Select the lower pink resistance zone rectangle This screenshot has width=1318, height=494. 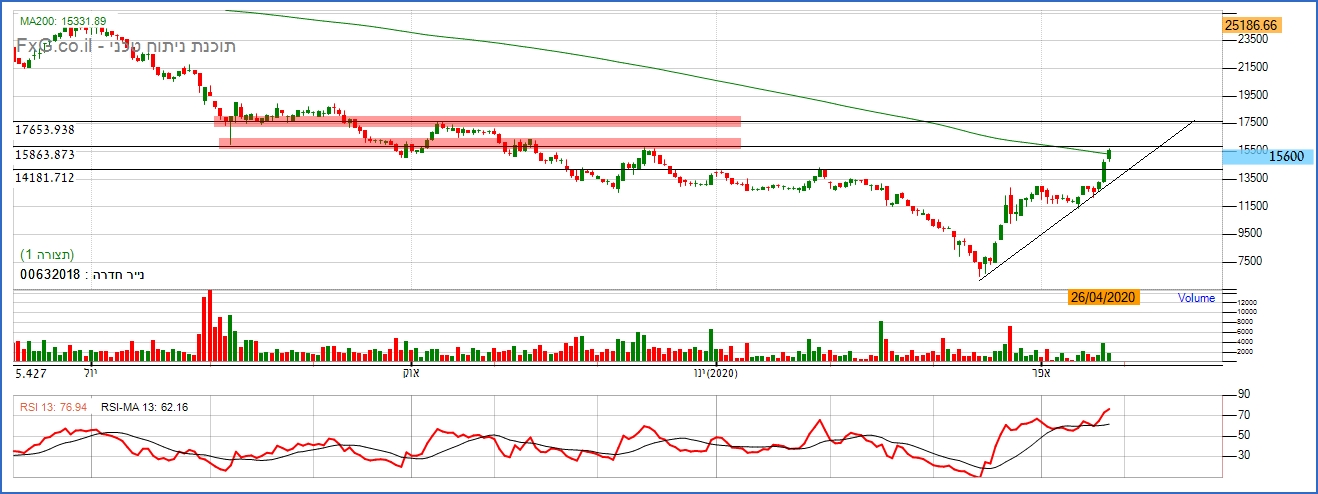pyautogui.click(x=480, y=143)
